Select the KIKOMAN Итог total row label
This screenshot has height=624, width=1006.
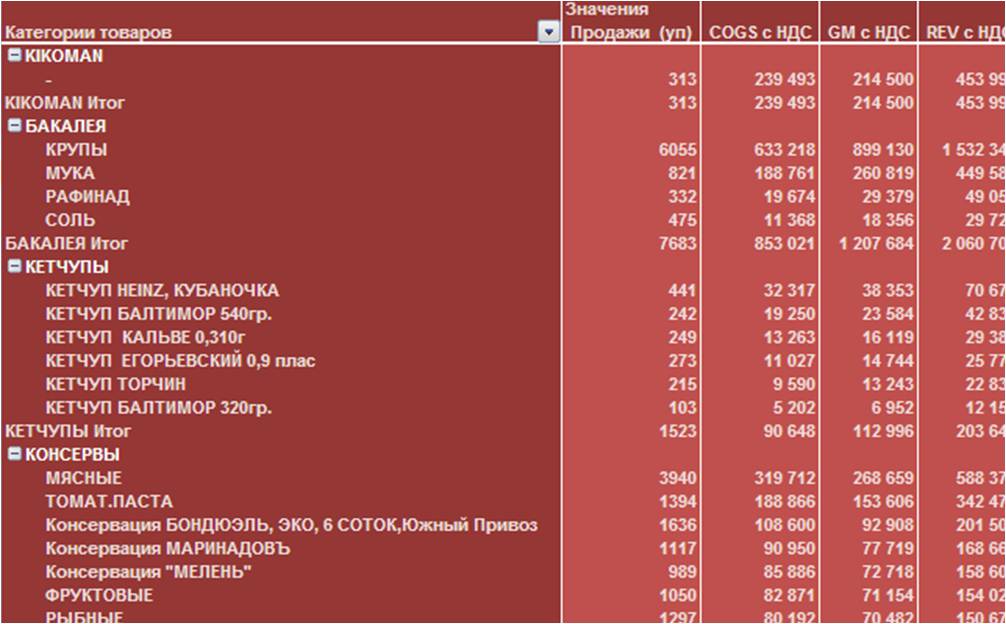tap(65, 103)
